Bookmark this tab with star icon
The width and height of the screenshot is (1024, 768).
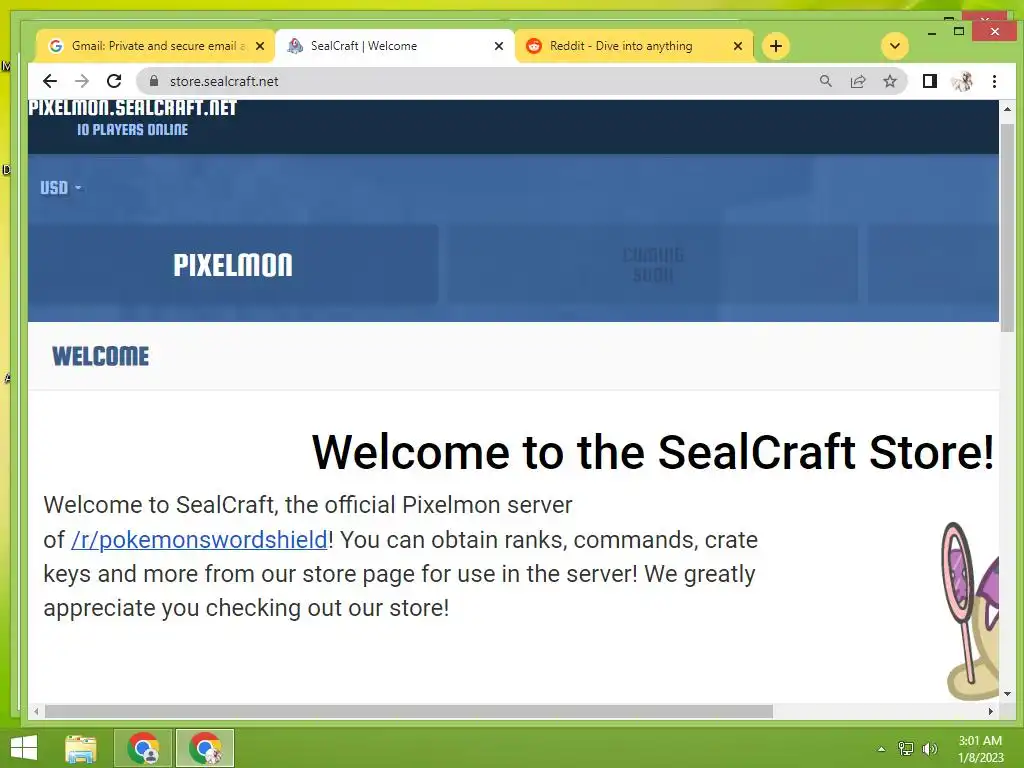[x=889, y=81]
